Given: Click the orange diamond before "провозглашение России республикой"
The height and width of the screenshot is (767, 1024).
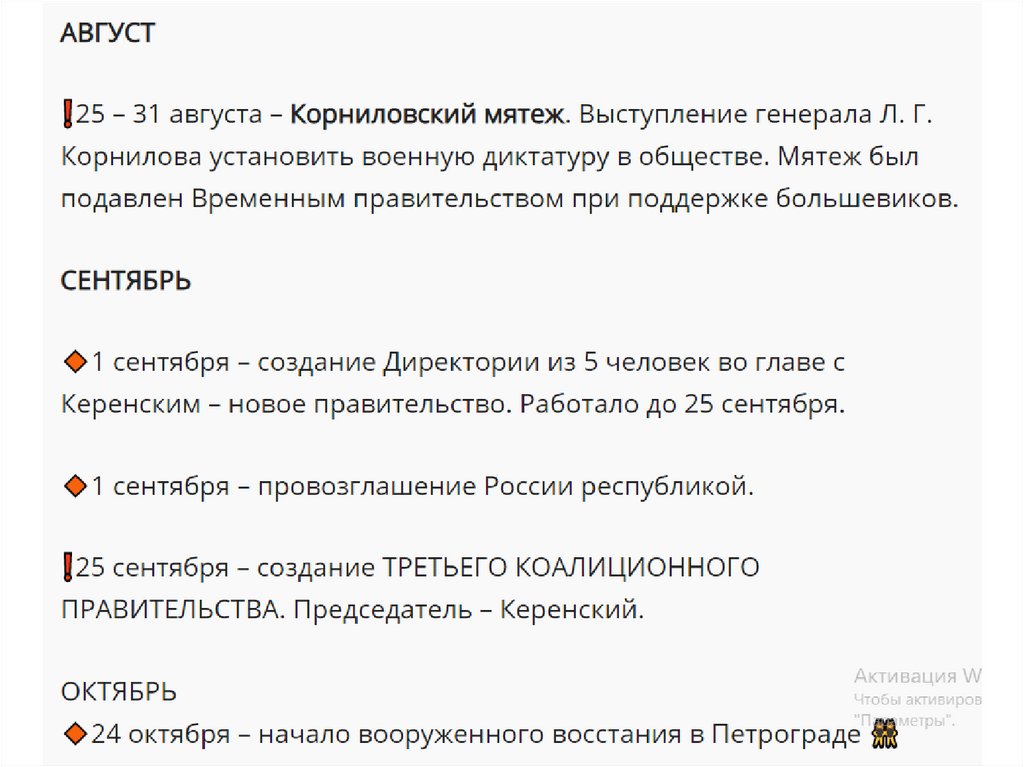Looking at the screenshot, I should 75,486.
